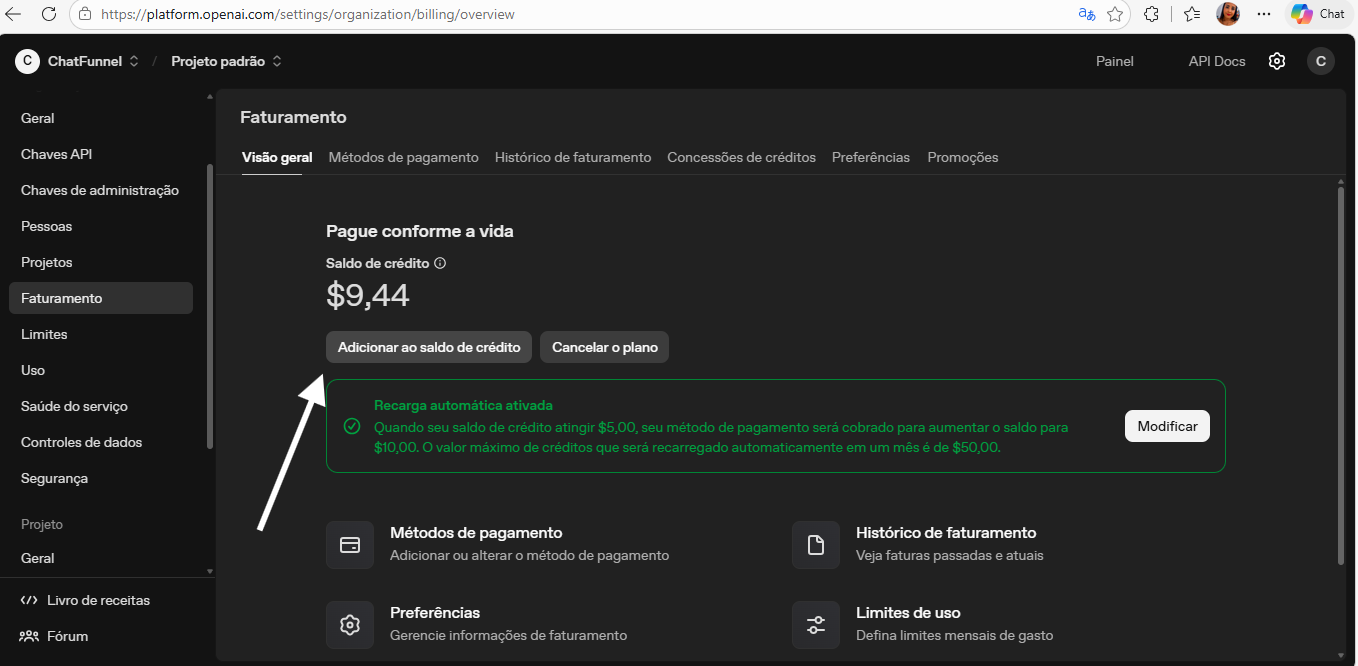Open Fórum link in sidebar
The width and height of the screenshot is (1358, 666).
pos(67,636)
